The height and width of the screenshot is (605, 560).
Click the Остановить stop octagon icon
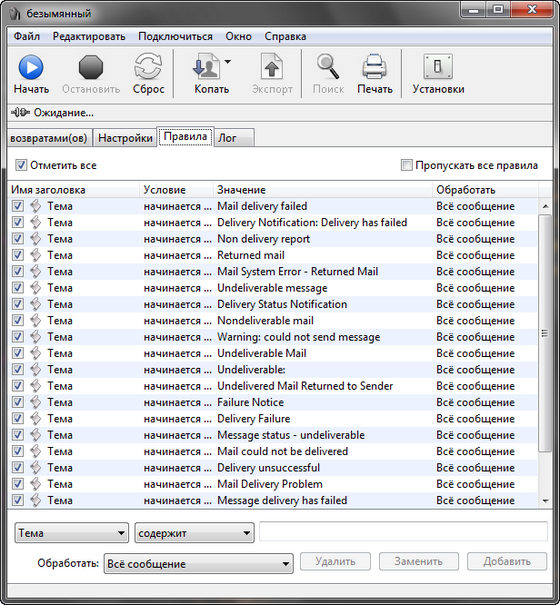tap(91, 68)
